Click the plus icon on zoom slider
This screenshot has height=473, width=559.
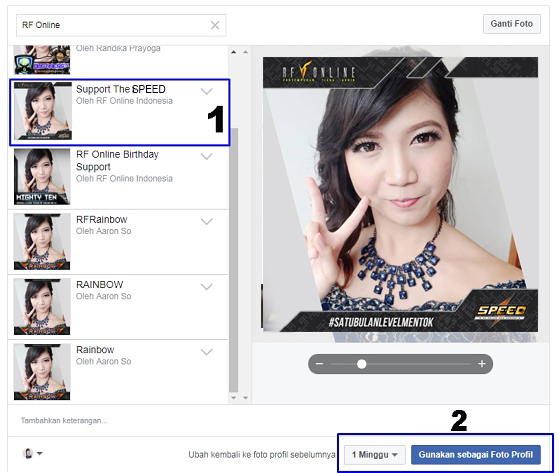(482, 364)
